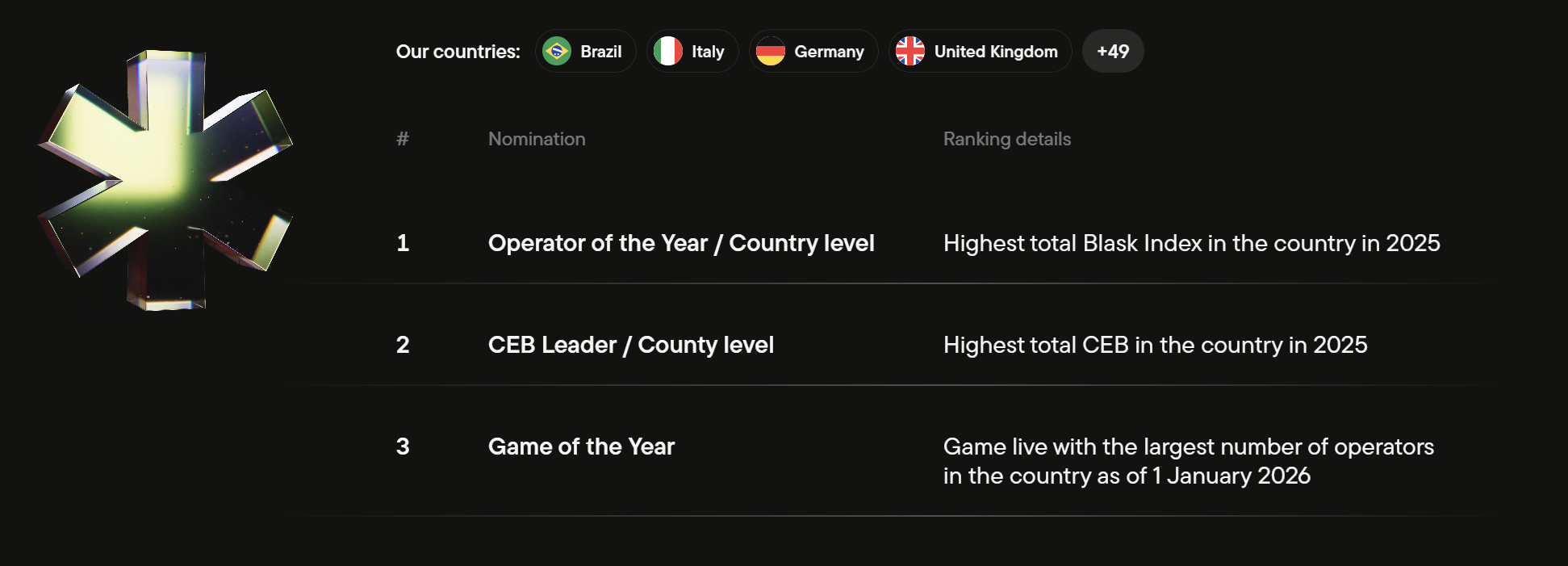Expand the +49 additional countries list
1568x566 pixels.
[x=1113, y=50]
